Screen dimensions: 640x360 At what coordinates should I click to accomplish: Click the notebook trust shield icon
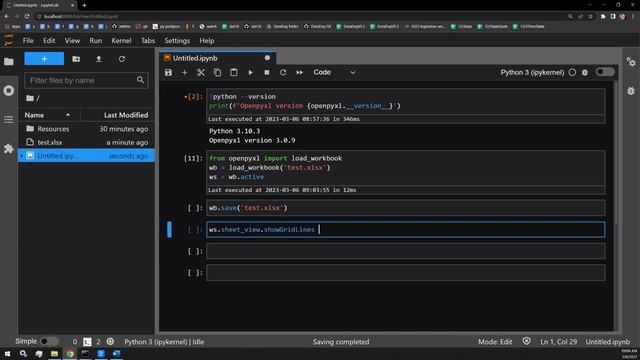[x=527, y=341]
